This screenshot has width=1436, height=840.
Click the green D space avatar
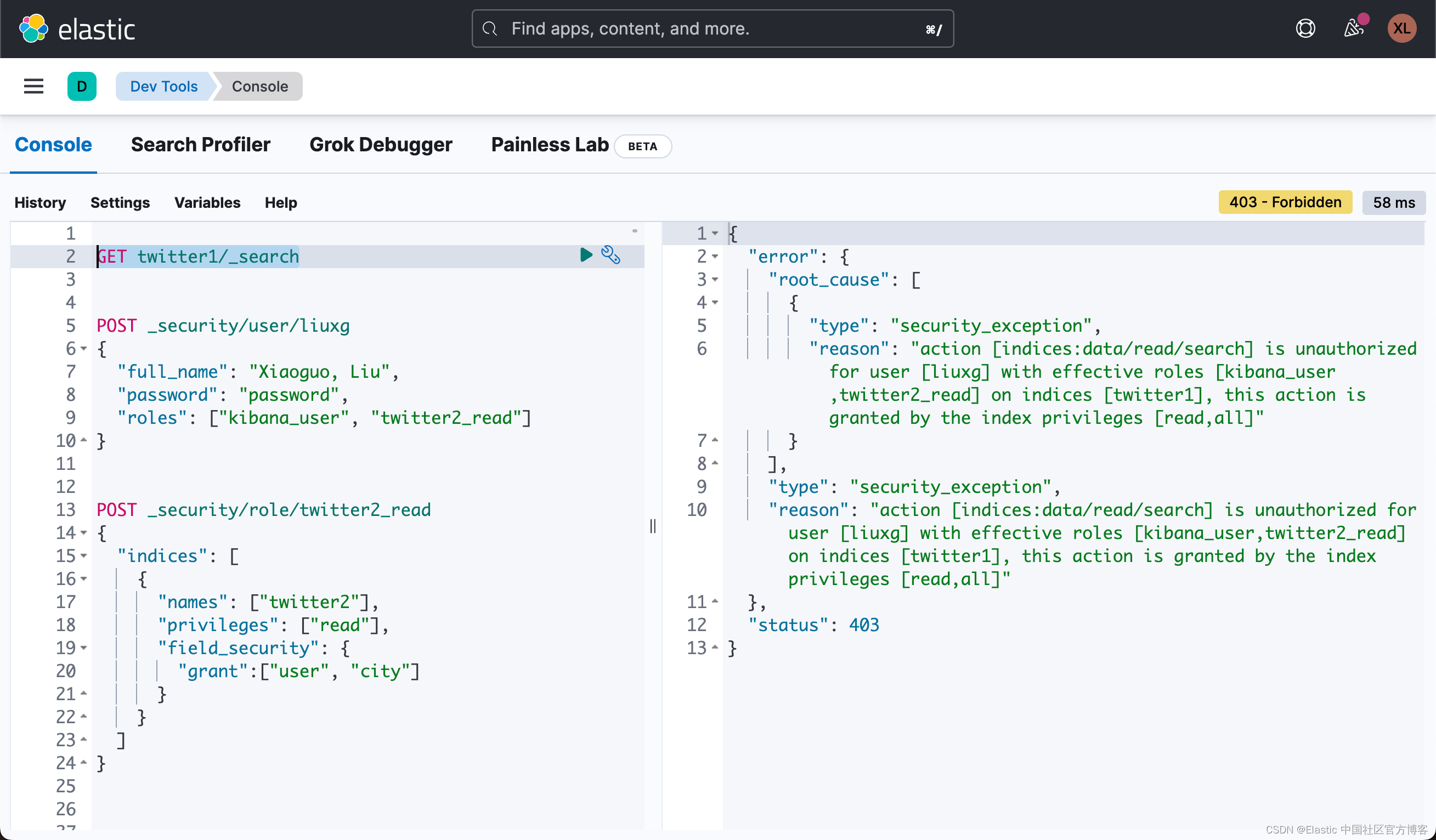pyautogui.click(x=82, y=86)
